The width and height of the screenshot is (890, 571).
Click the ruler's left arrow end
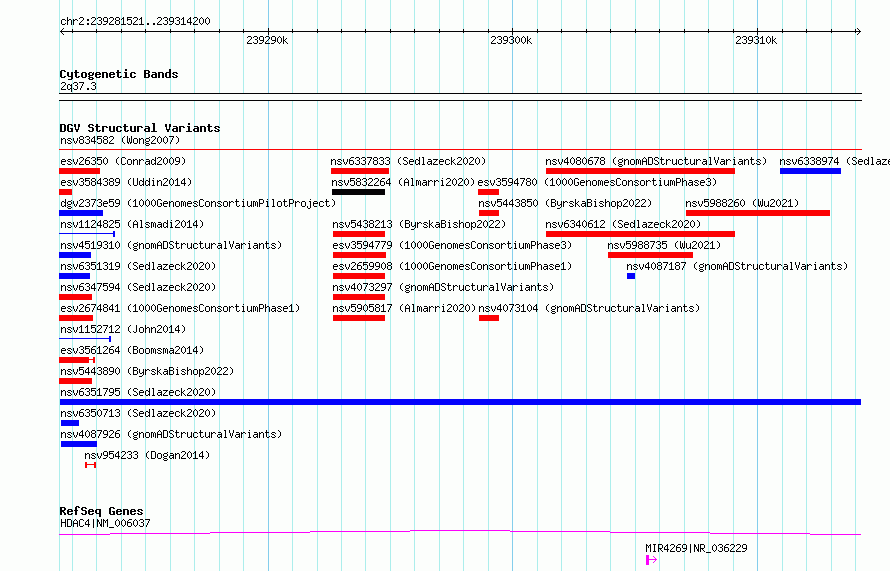tap(62, 31)
